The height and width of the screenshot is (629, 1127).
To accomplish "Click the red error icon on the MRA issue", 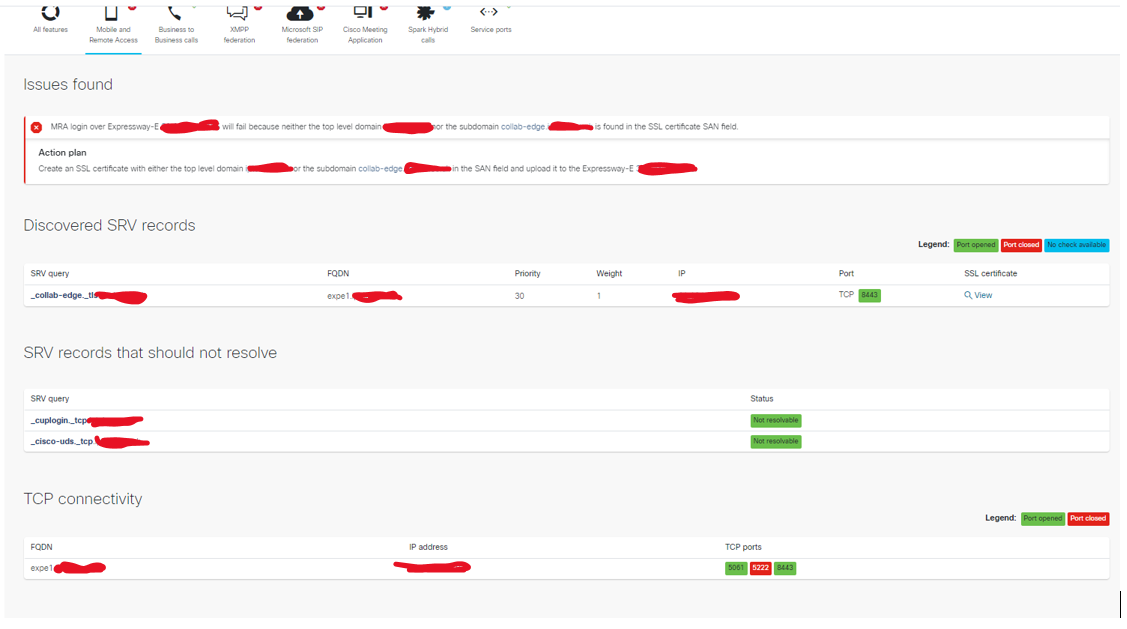I will [x=35, y=126].
